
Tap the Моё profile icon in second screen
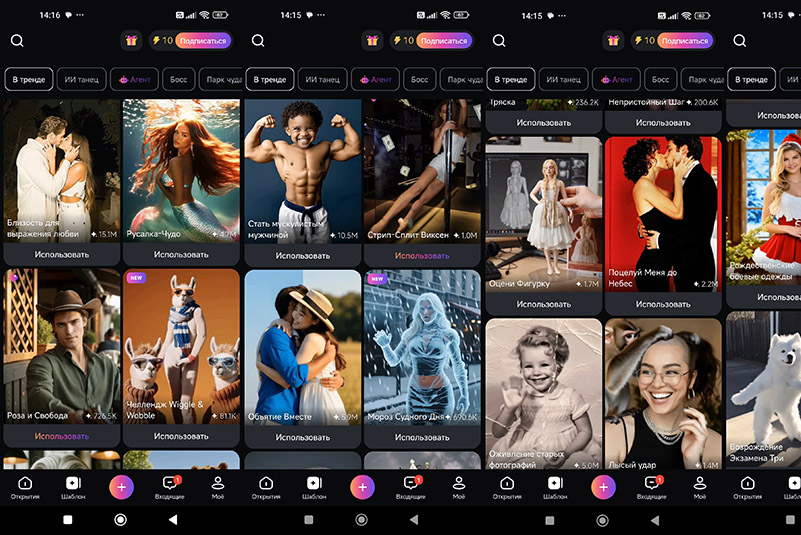[458, 486]
